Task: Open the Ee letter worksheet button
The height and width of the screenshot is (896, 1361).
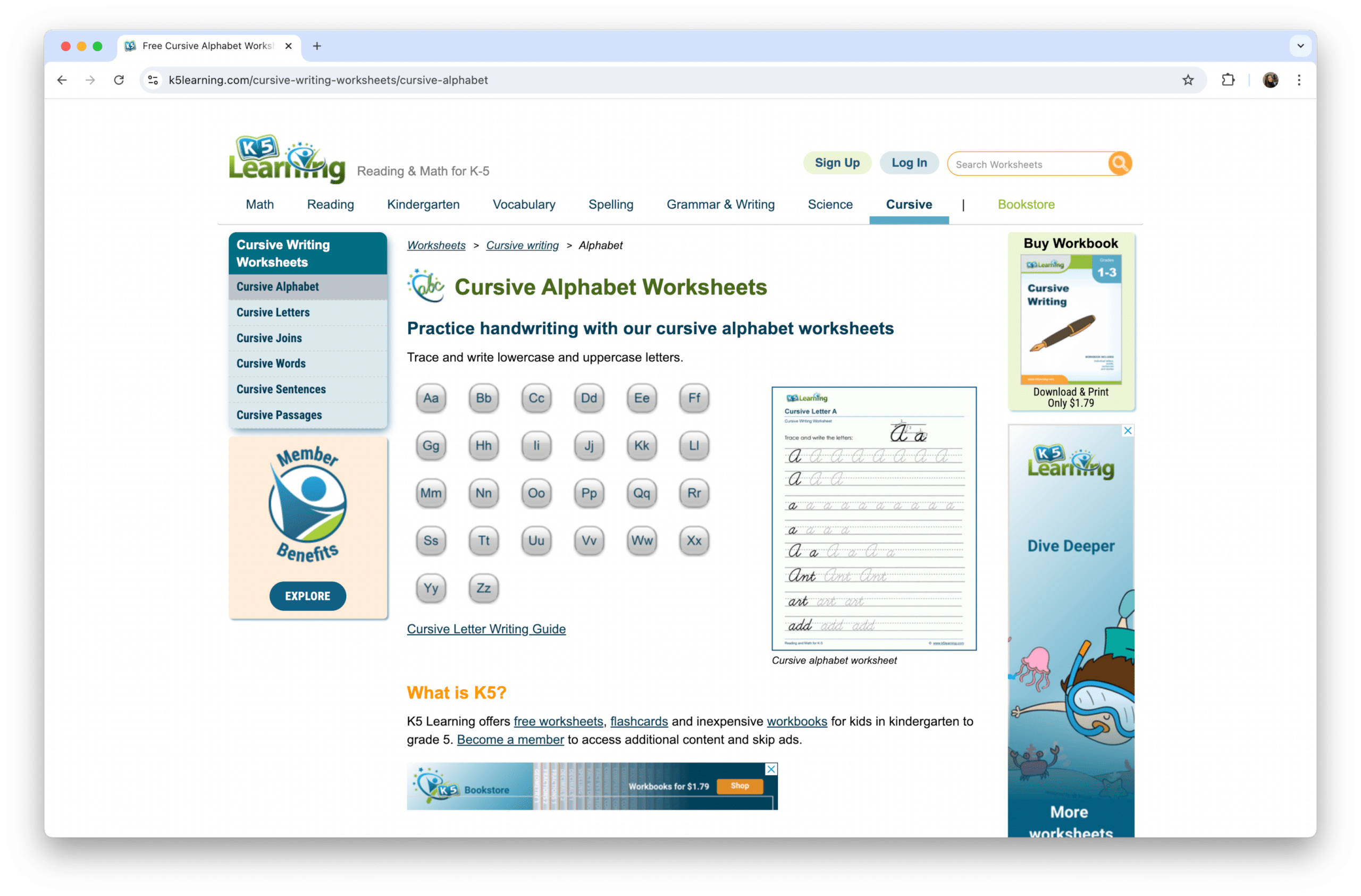Action: tap(641, 398)
